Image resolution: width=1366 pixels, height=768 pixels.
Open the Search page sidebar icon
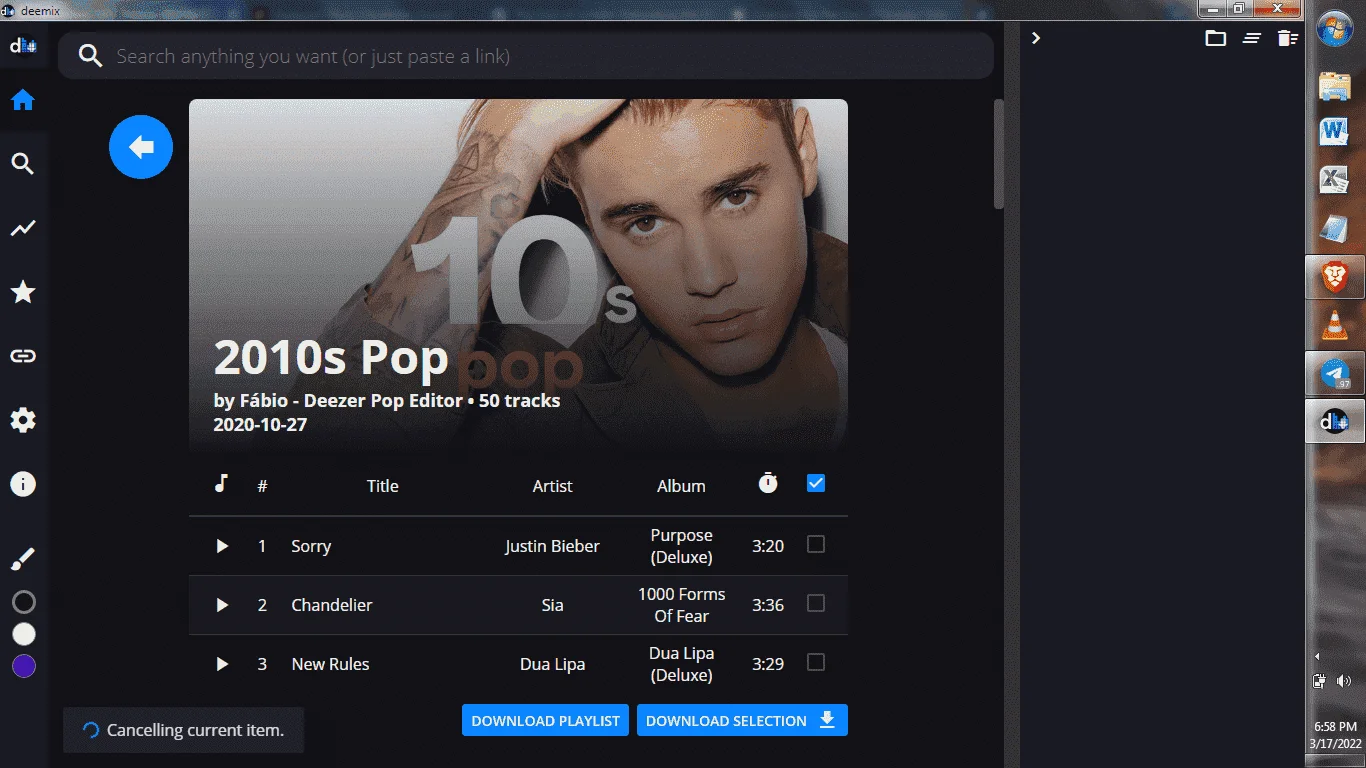tap(23, 164)
